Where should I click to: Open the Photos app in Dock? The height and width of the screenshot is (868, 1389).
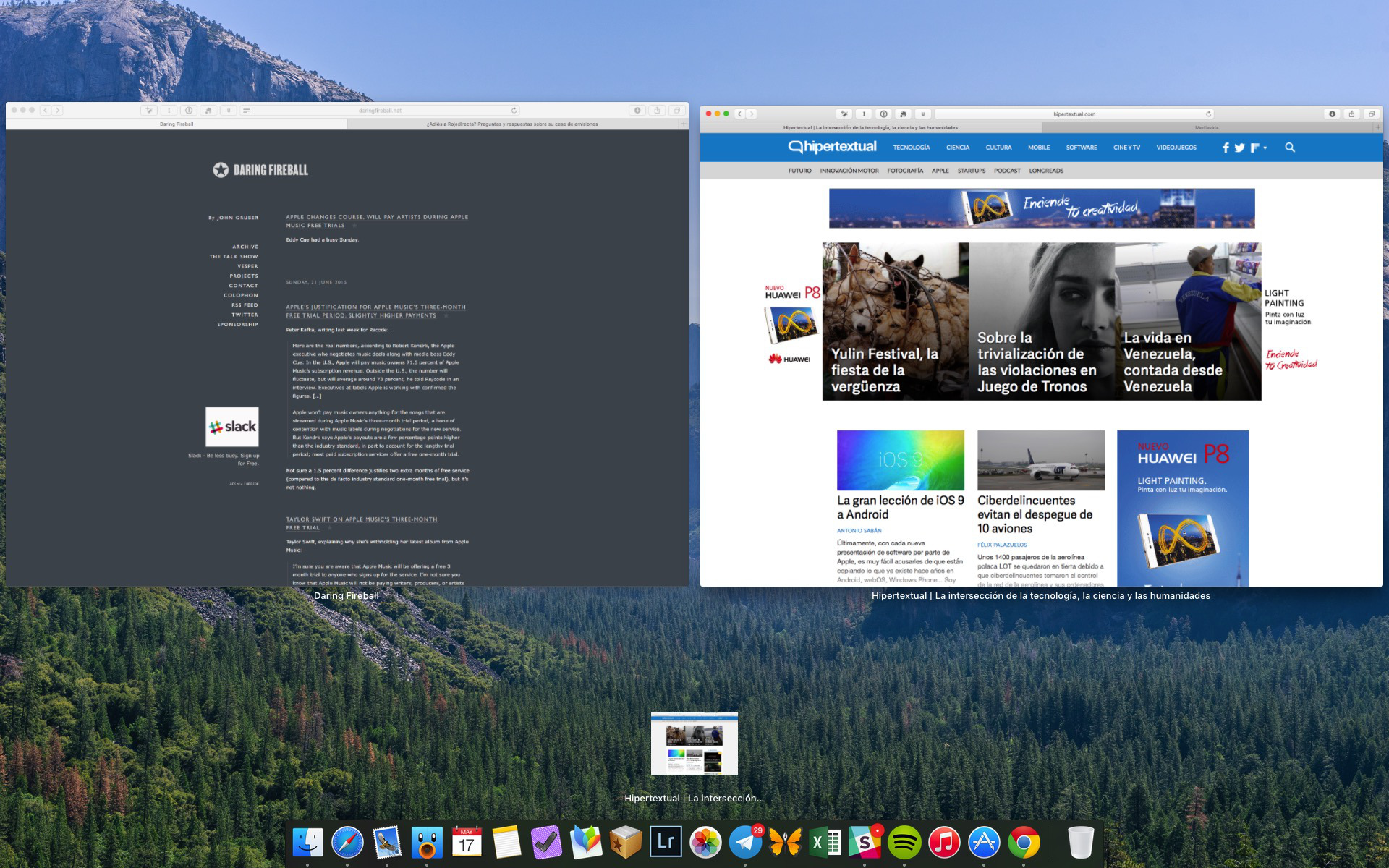coord(705,843)
